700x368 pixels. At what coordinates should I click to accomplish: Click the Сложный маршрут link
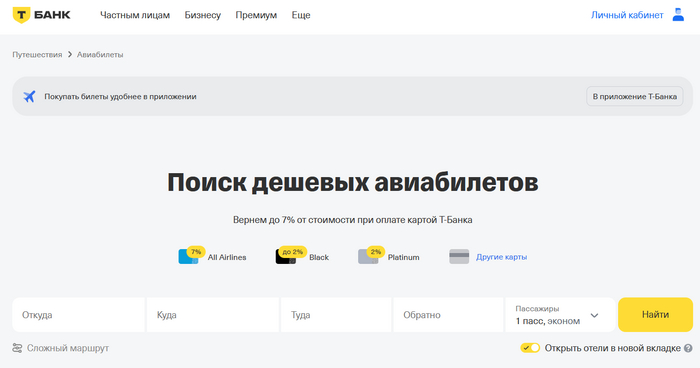(x=68, y=348)
